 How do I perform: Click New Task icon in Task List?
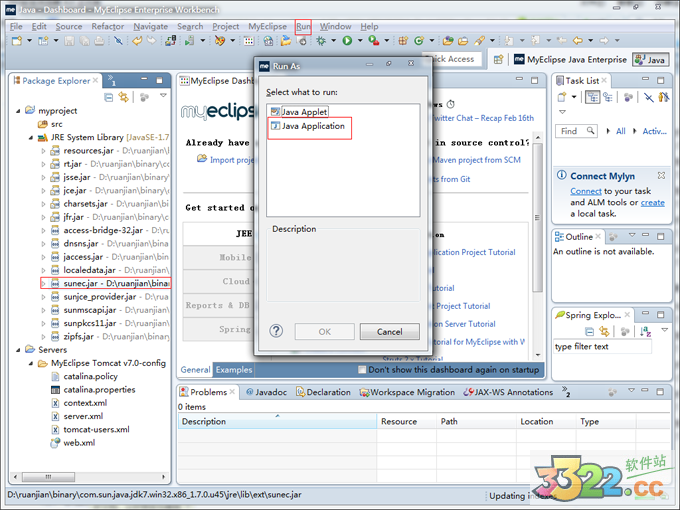(x=562, y=97)
